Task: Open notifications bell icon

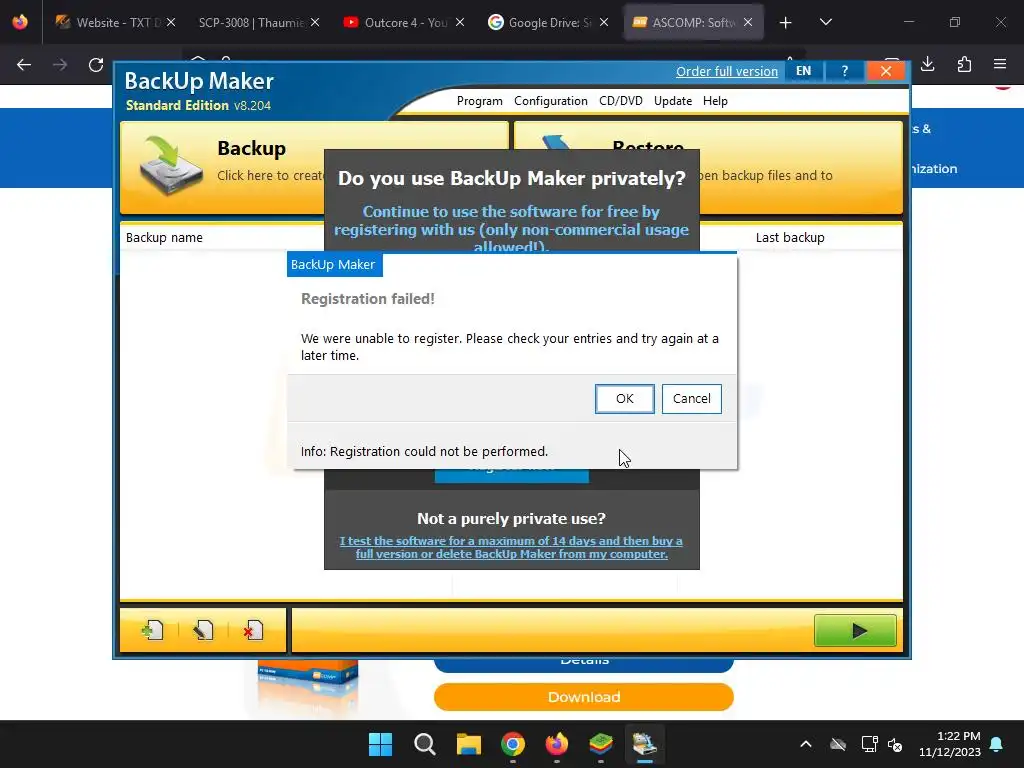Action: point(997,744)
